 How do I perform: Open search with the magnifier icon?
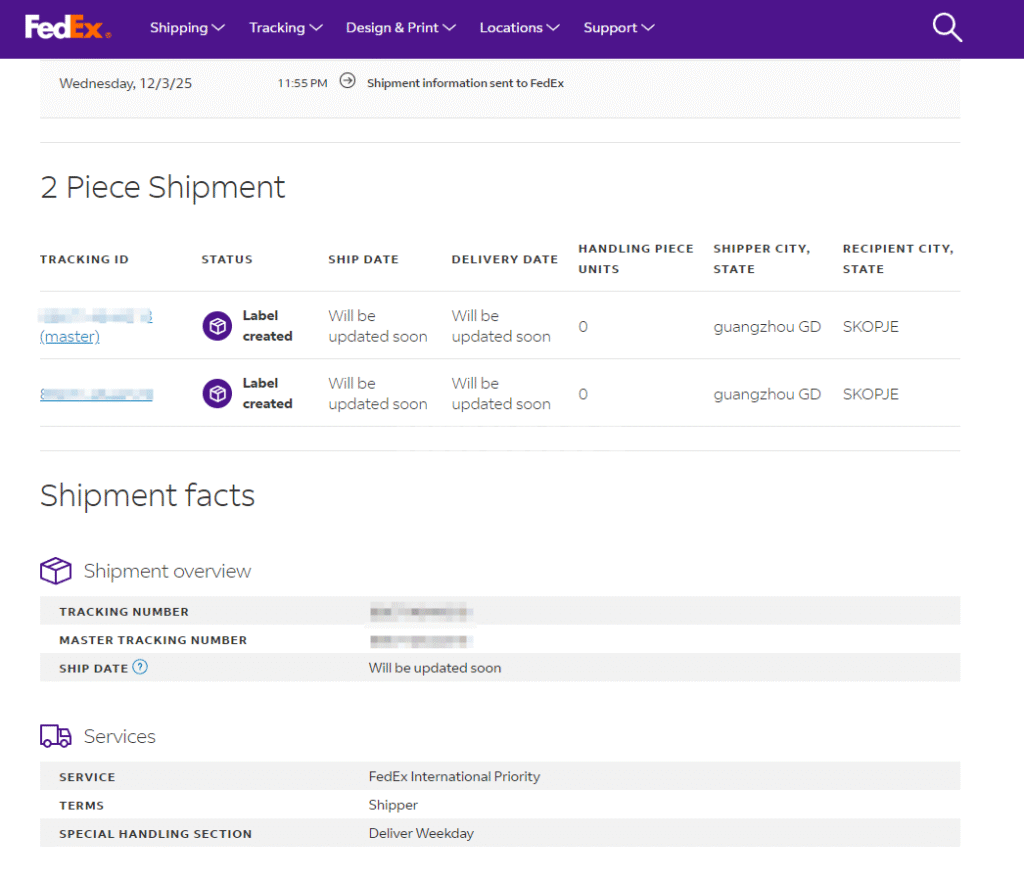946,28
